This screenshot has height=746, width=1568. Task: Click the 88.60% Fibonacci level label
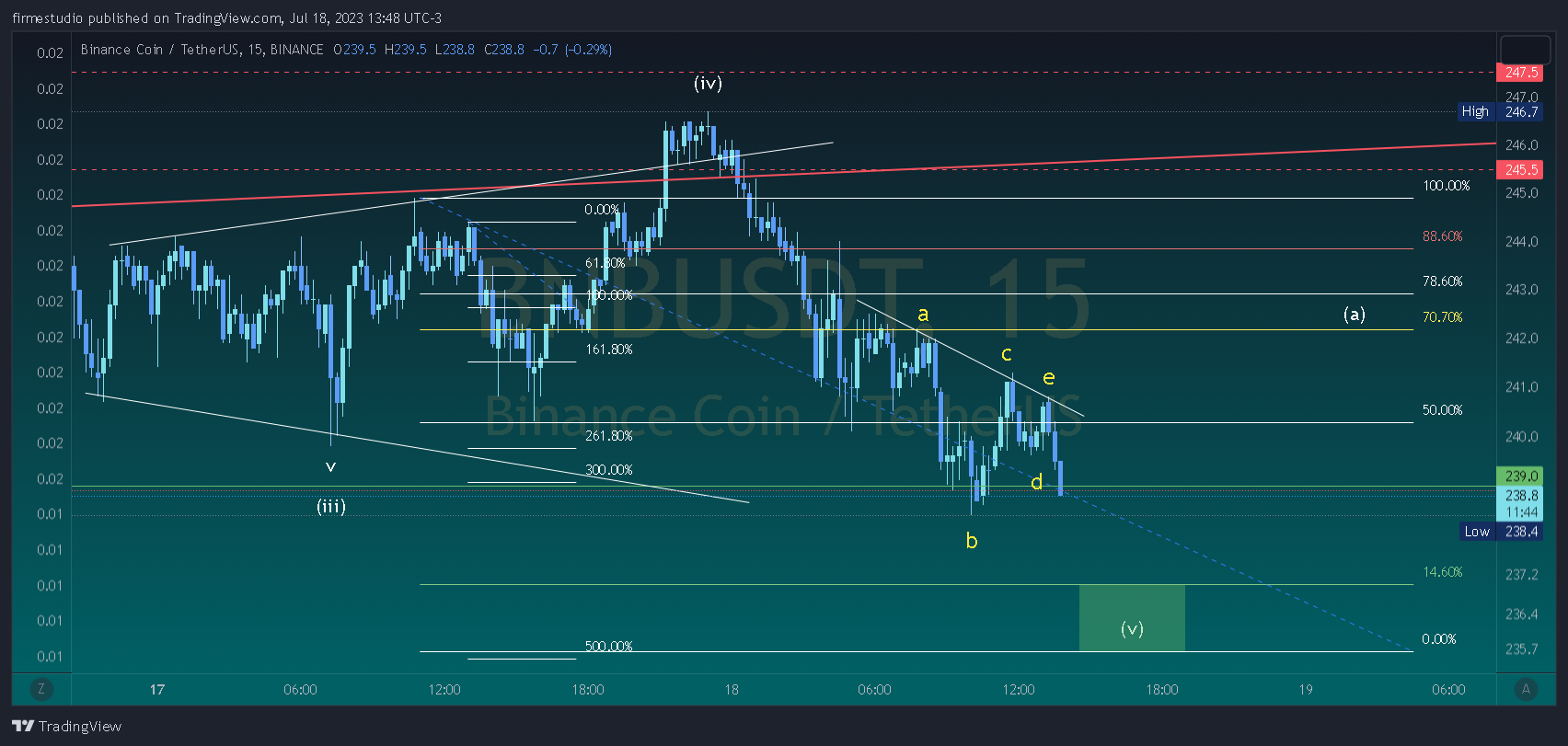(1442, 236)
